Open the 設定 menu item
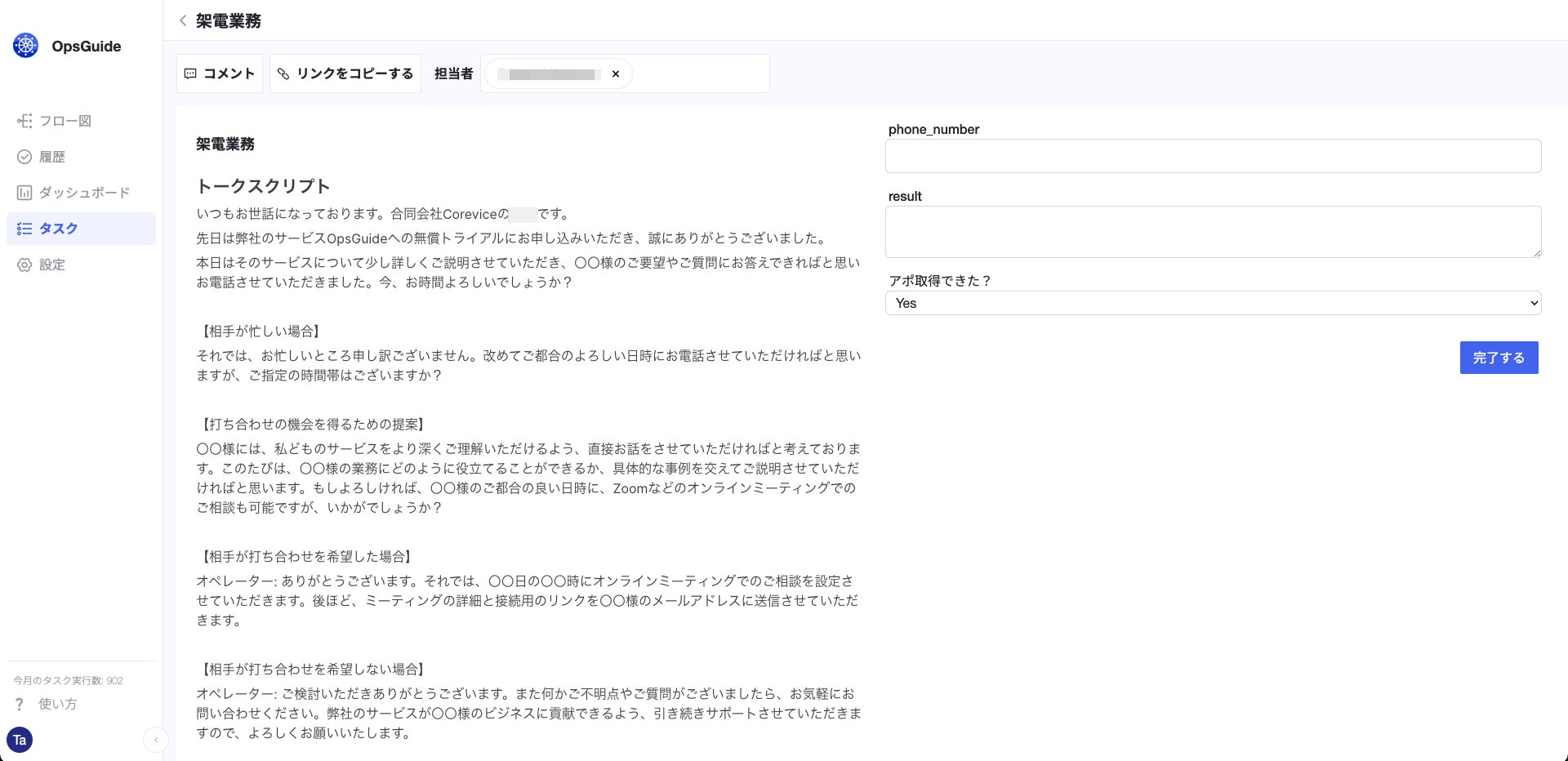Screen dimensions: 1568x761 [x=81, y=265]
